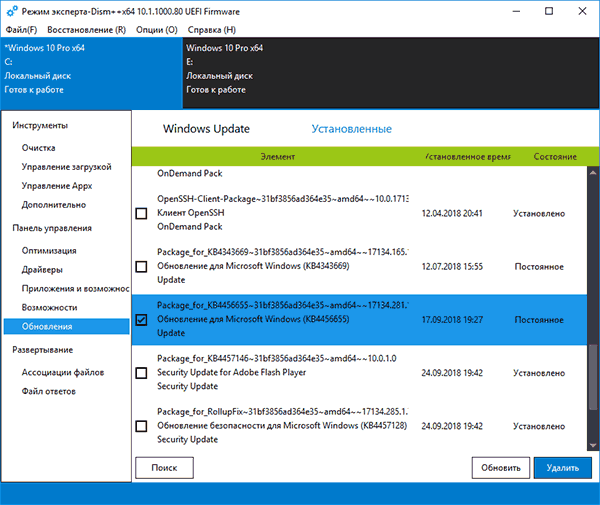Open Управление загрузкой in sidebar

click(x=67, y=167)
